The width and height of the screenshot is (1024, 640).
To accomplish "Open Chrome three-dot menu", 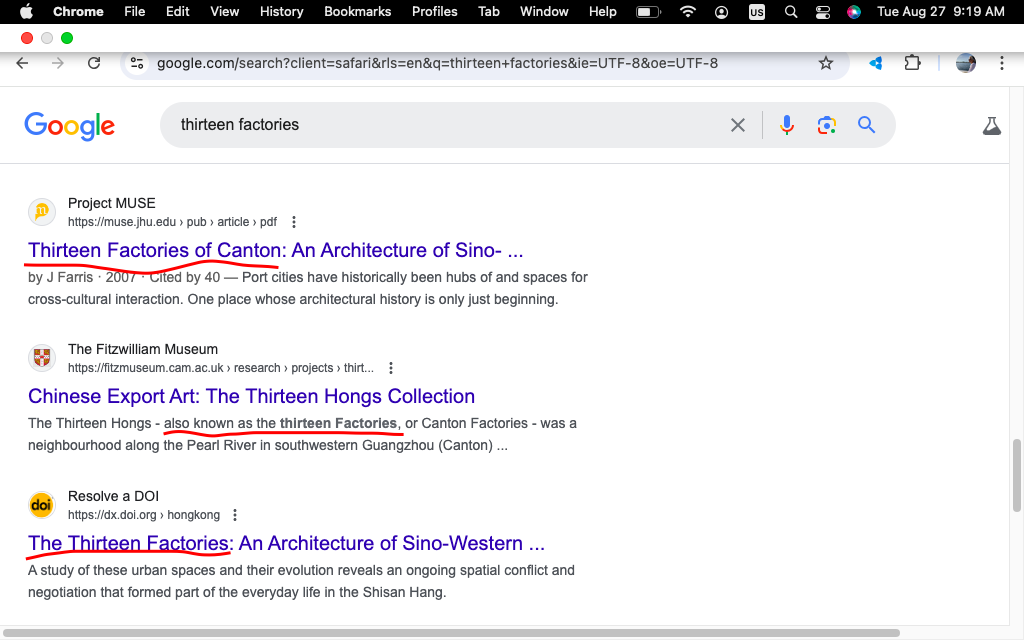I will pos(1001,63).
